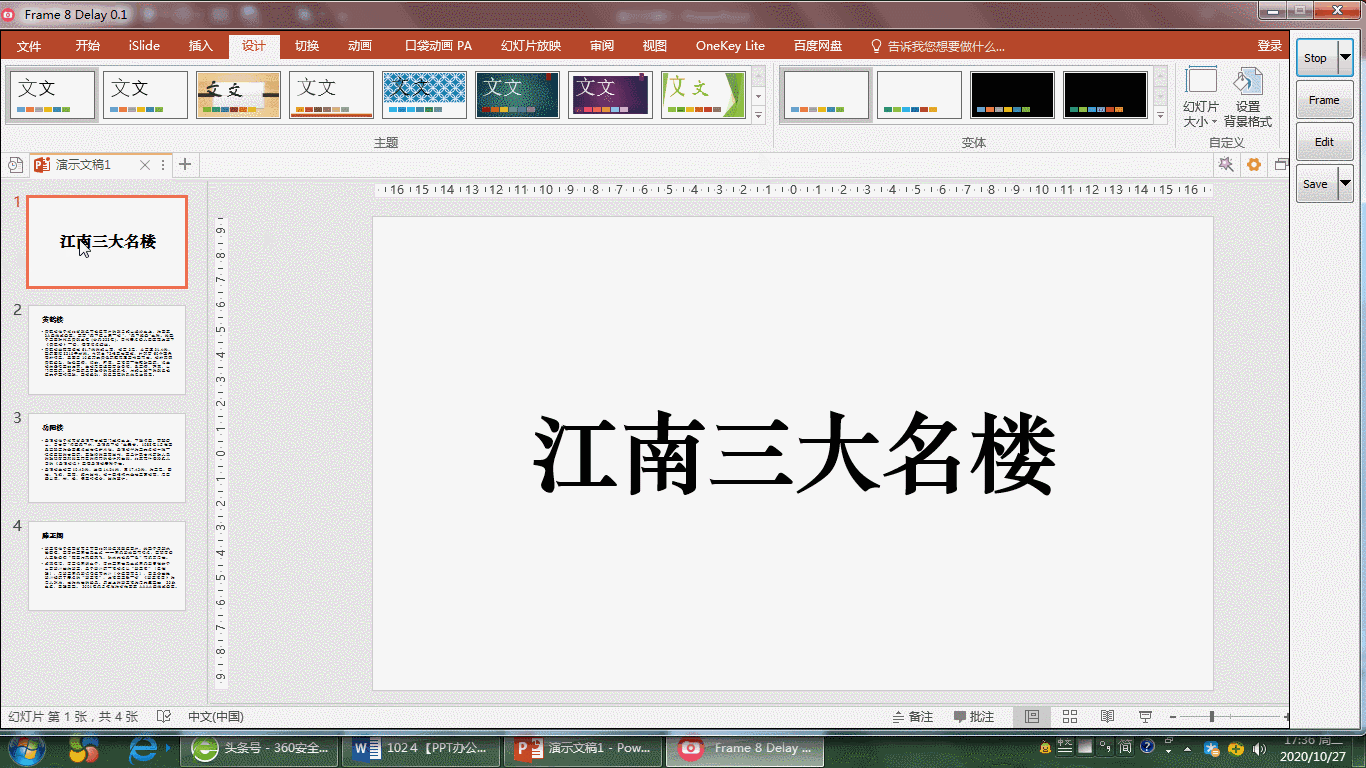This screenshot has height=768, width=1366.
Task: Click the 中文(中国) language indicator
Action: (x=216, y=717)
